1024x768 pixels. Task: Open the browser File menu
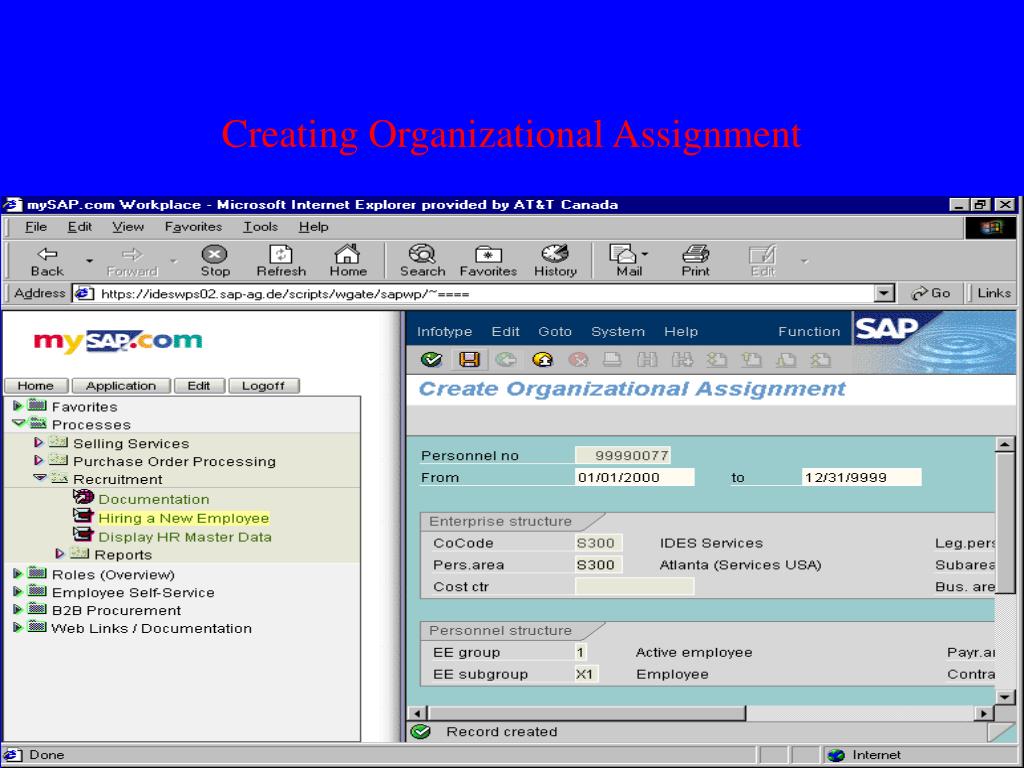(x=36, y=227)
